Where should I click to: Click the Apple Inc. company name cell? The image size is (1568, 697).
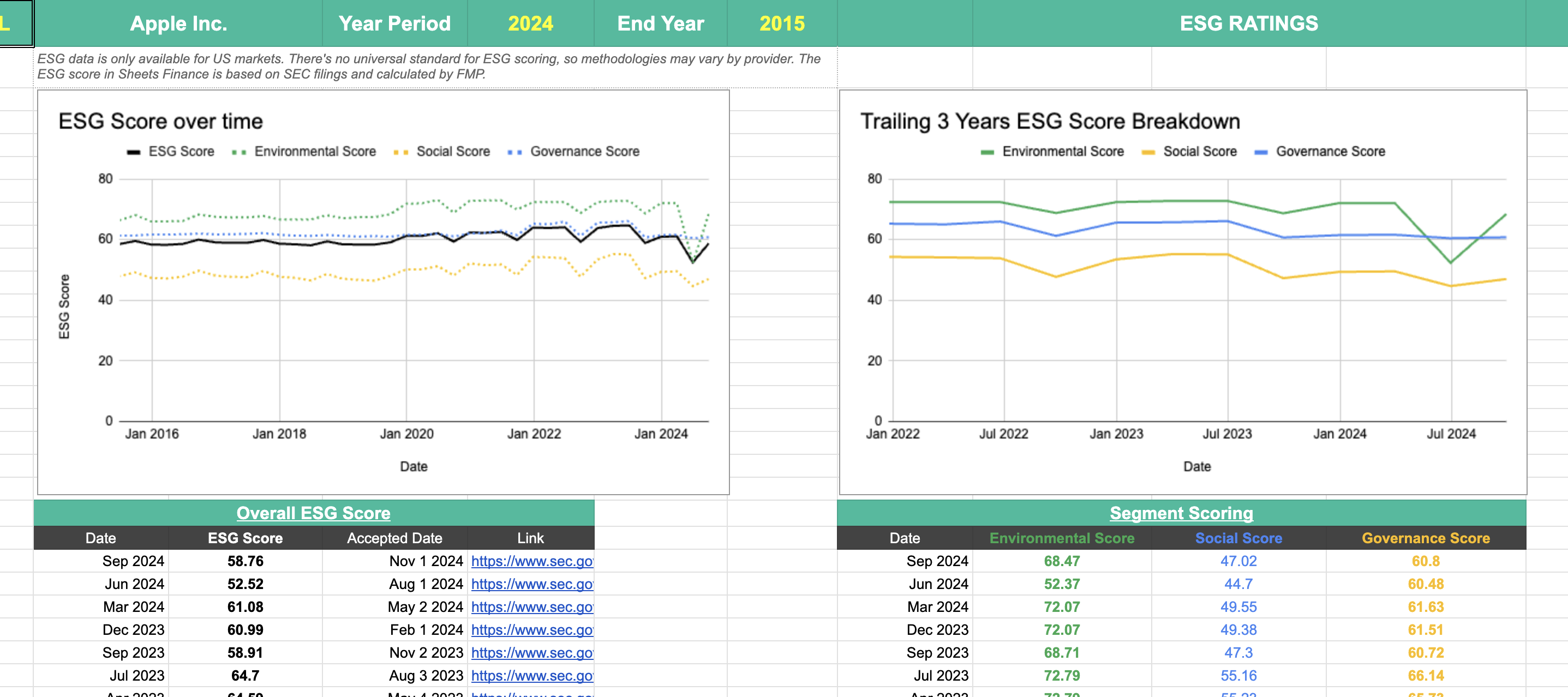tap(178, 23)
